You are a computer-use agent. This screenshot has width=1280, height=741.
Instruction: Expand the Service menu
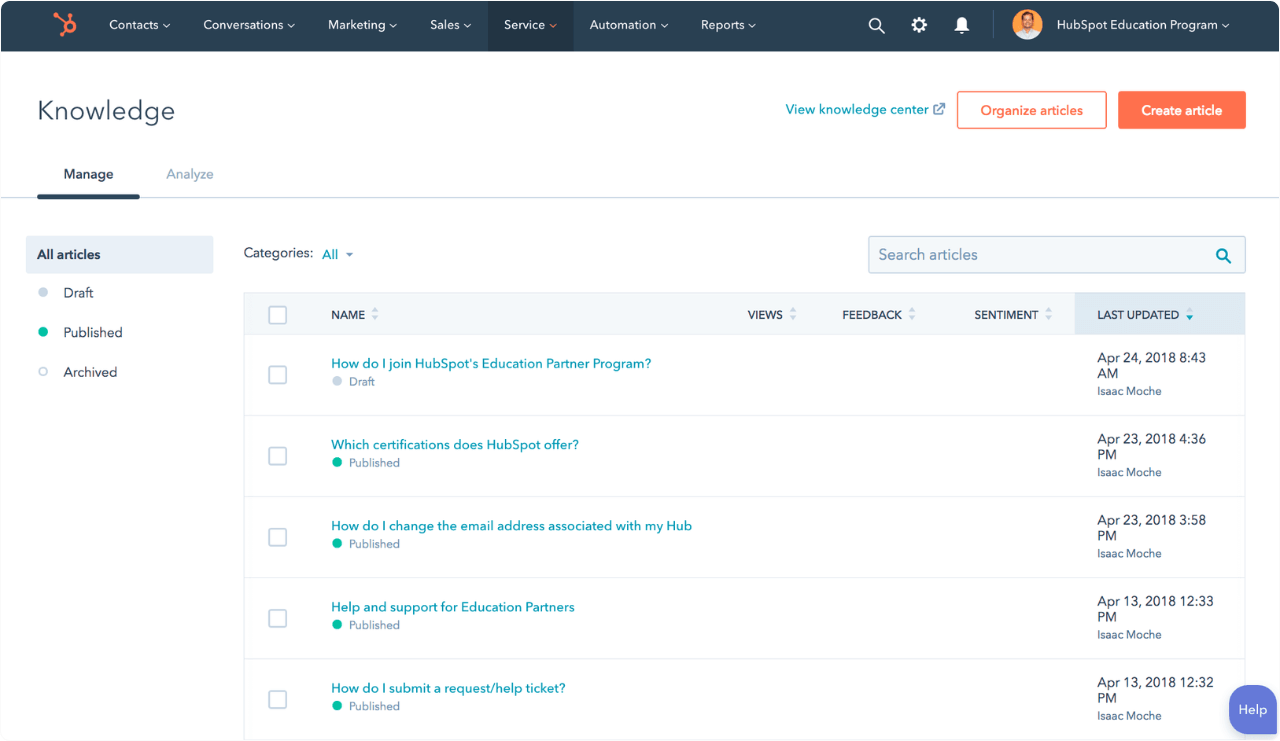click(530, 25)
